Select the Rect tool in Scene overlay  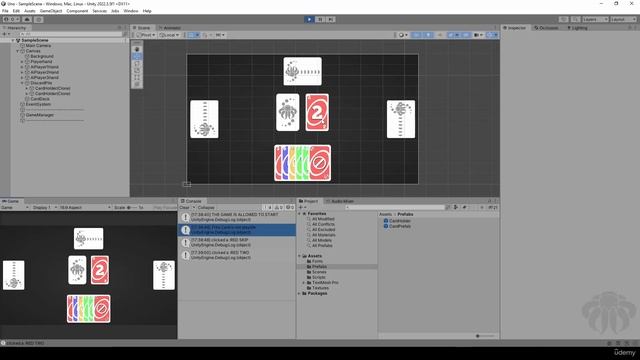tap(137, 77)
